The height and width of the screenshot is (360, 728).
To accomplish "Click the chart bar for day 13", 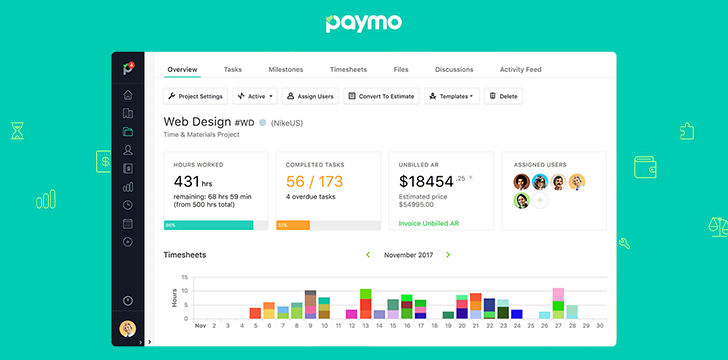I will (365, 304).
